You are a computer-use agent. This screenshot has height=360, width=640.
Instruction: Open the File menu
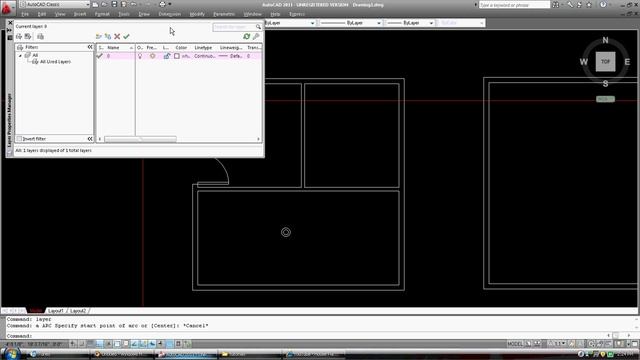(x=25, y=14)
